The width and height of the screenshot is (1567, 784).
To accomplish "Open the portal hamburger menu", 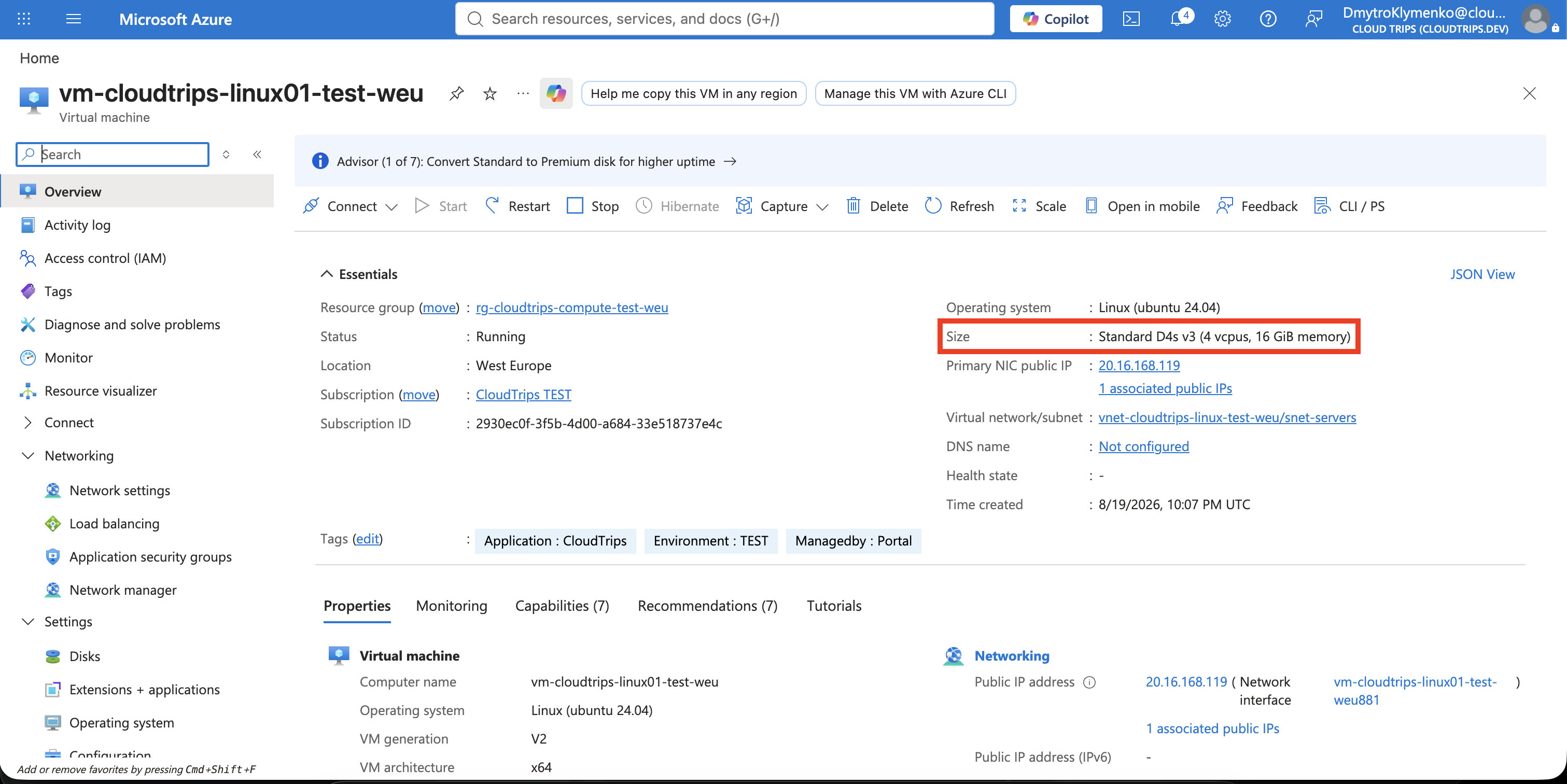I will coord(74,19).
